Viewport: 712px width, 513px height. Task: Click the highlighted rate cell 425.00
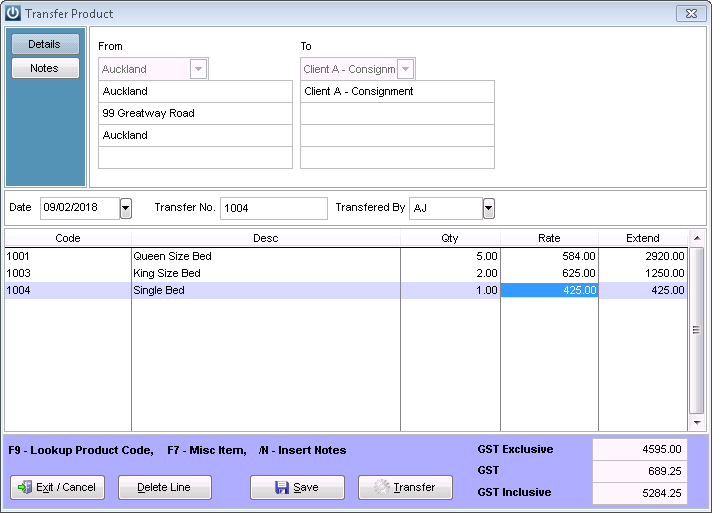549,290
